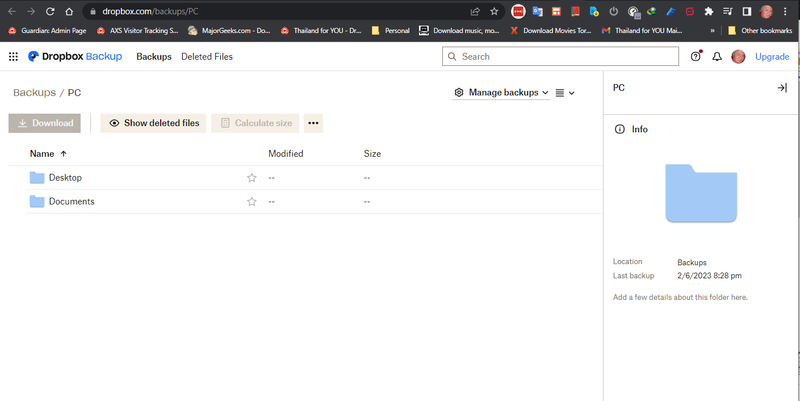Viewport: 800px width, 401px height.
Task: Open the Dropbox account avatar menu
Action: (738, 57)
